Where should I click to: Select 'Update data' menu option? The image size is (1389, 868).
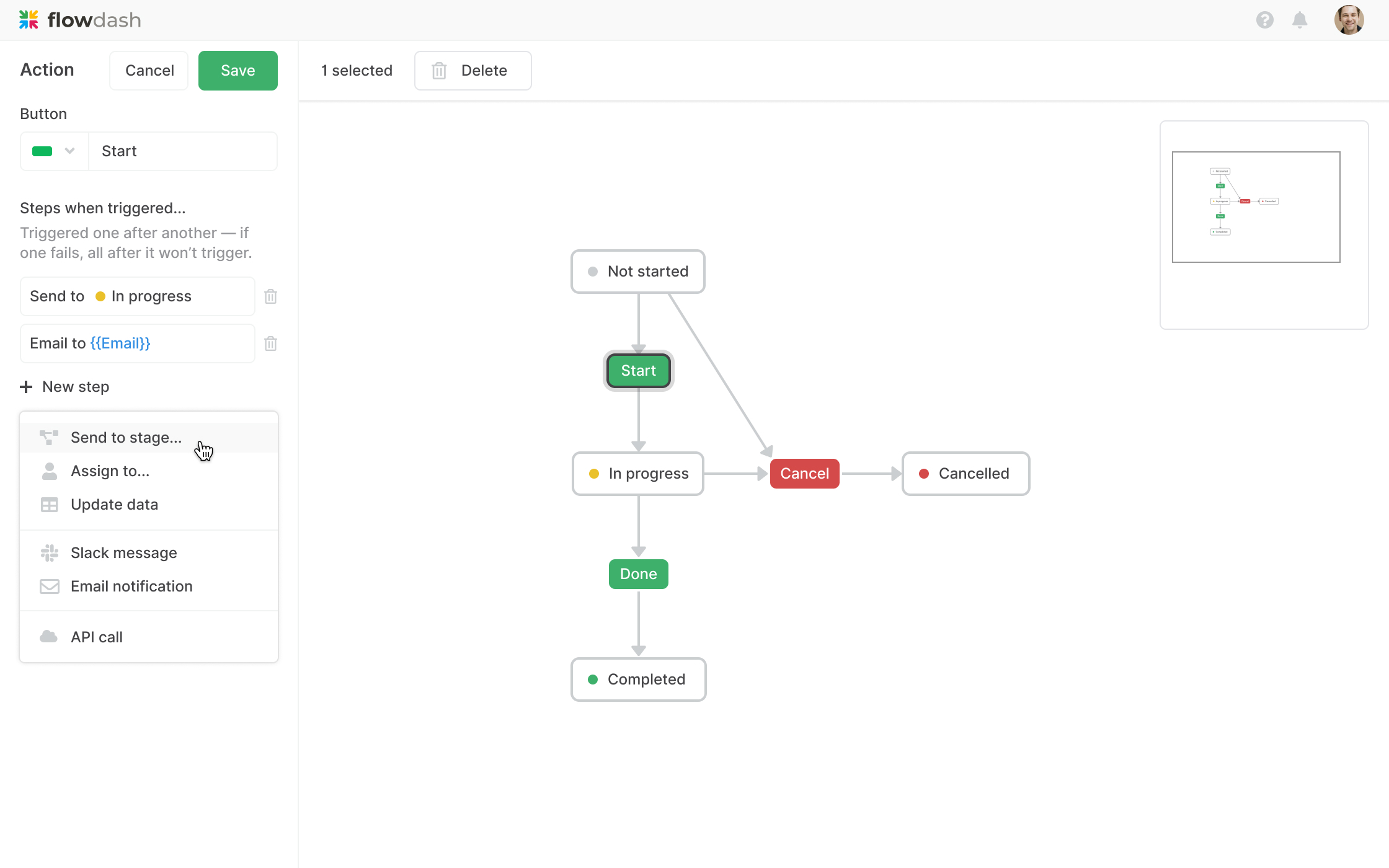pos(114,505)
